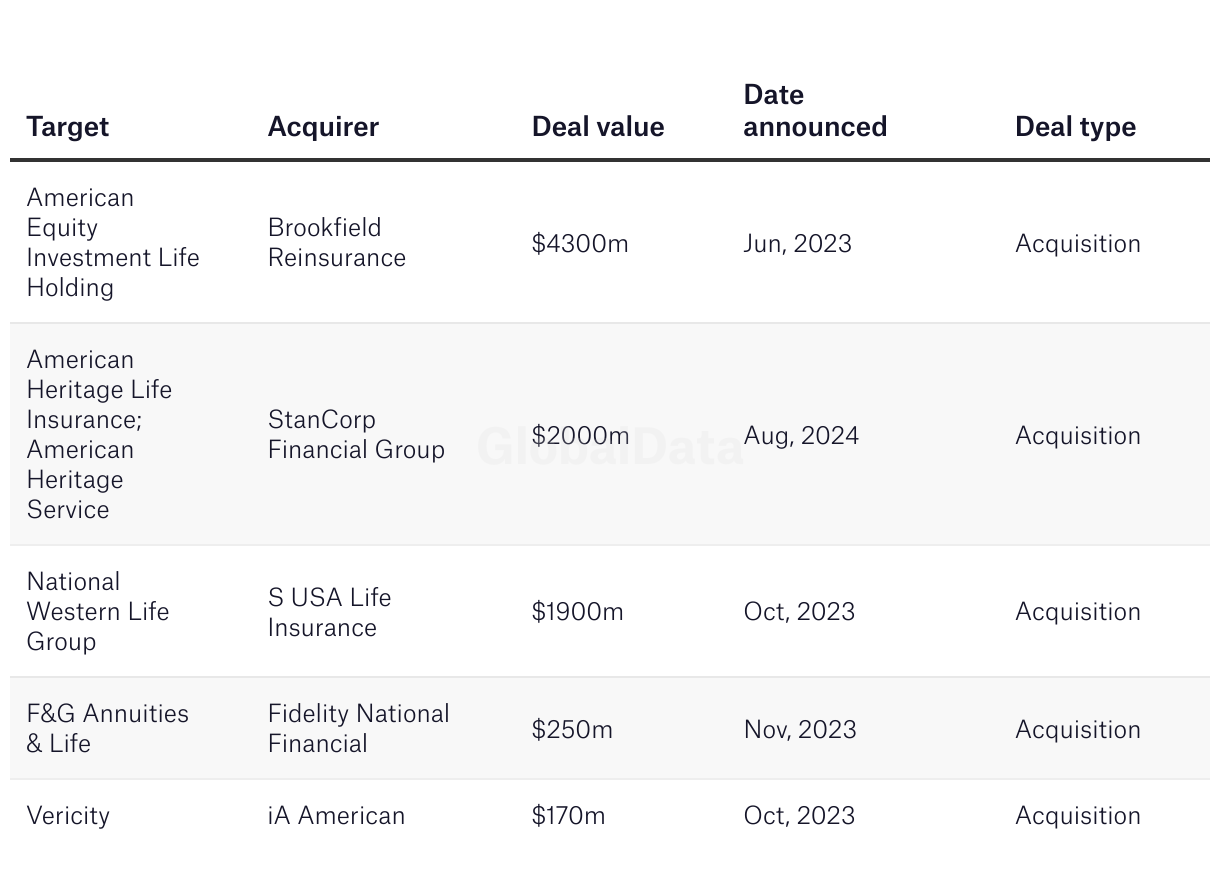The height and width of the screenshot is (892, 1220).
Task: Click the Deal type column header
Action: click(x=1075, y=127)
